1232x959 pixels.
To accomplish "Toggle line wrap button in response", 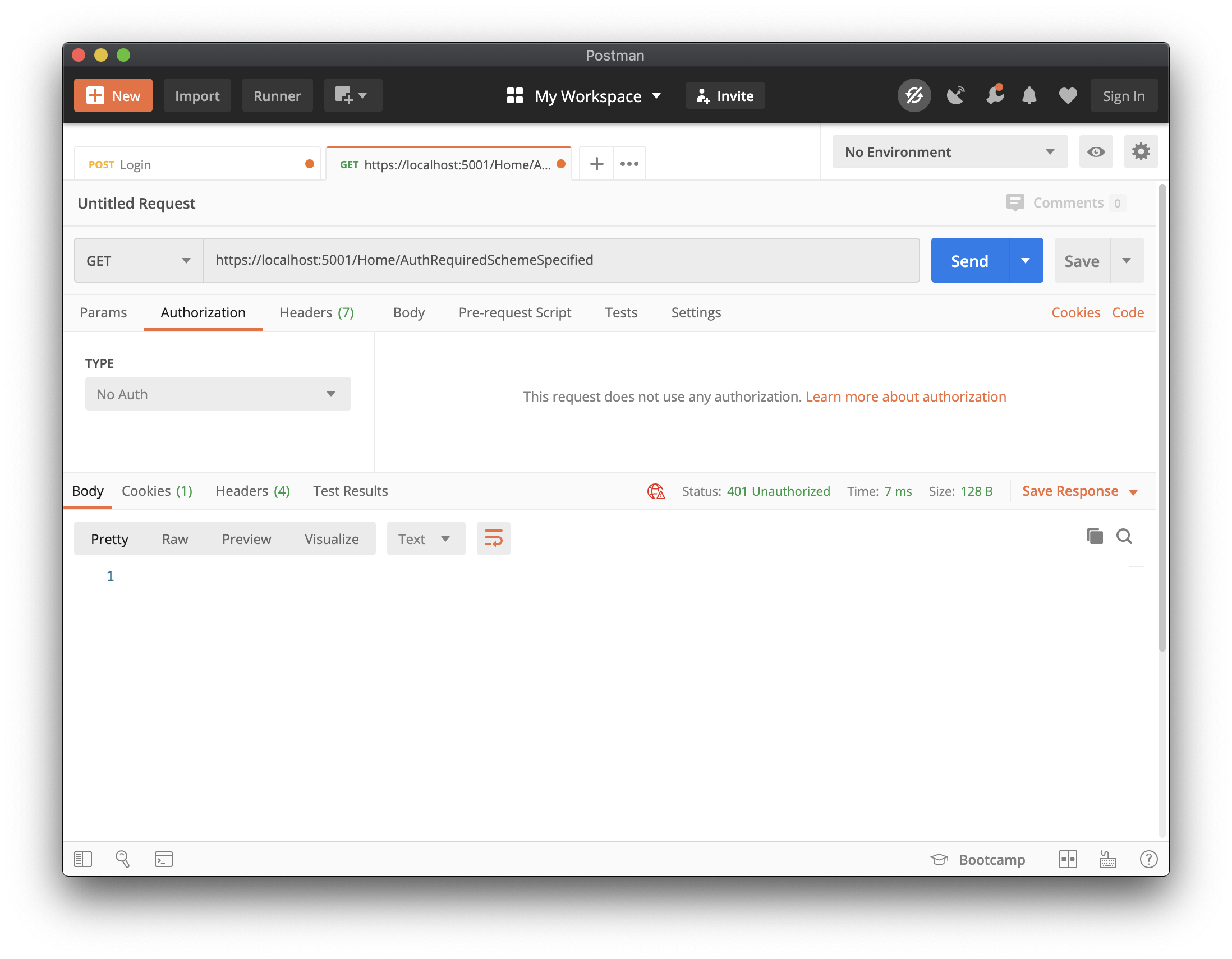I will point(493,538).
